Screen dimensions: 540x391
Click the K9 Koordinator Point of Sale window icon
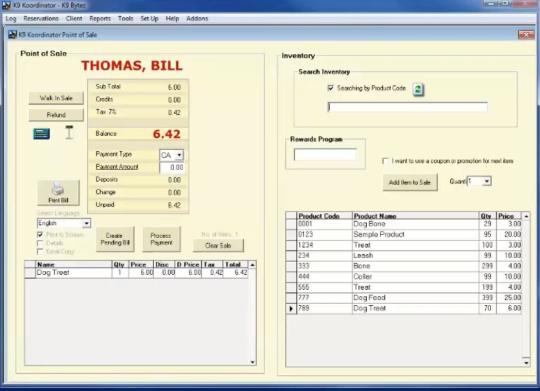coord(12,35)
